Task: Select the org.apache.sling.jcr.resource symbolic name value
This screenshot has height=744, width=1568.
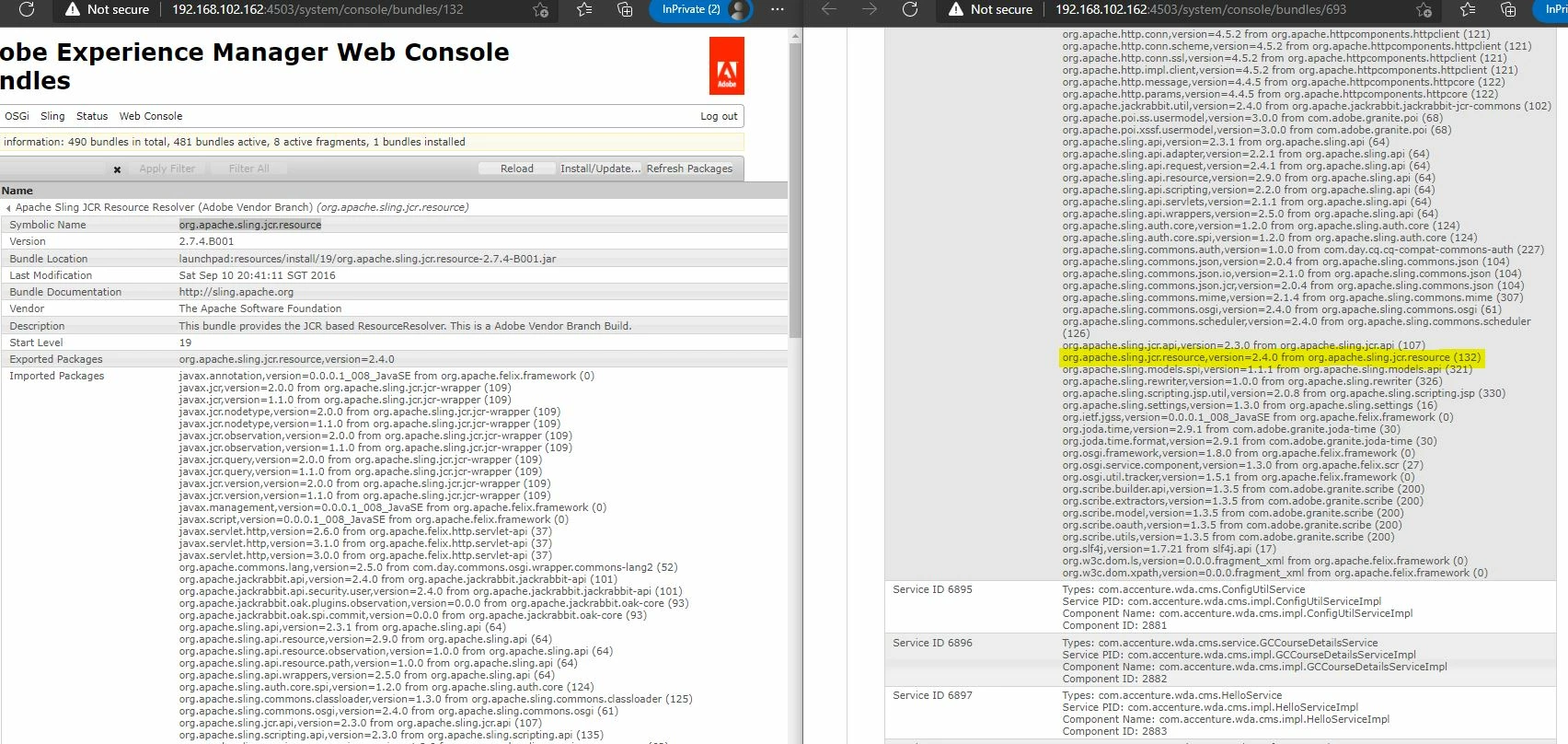Action: [x=250, y=225]
